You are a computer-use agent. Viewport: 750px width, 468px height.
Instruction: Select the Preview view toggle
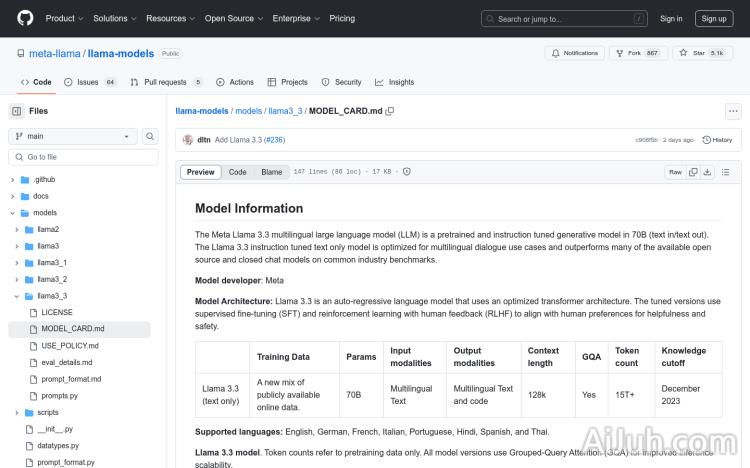point(201,172)
